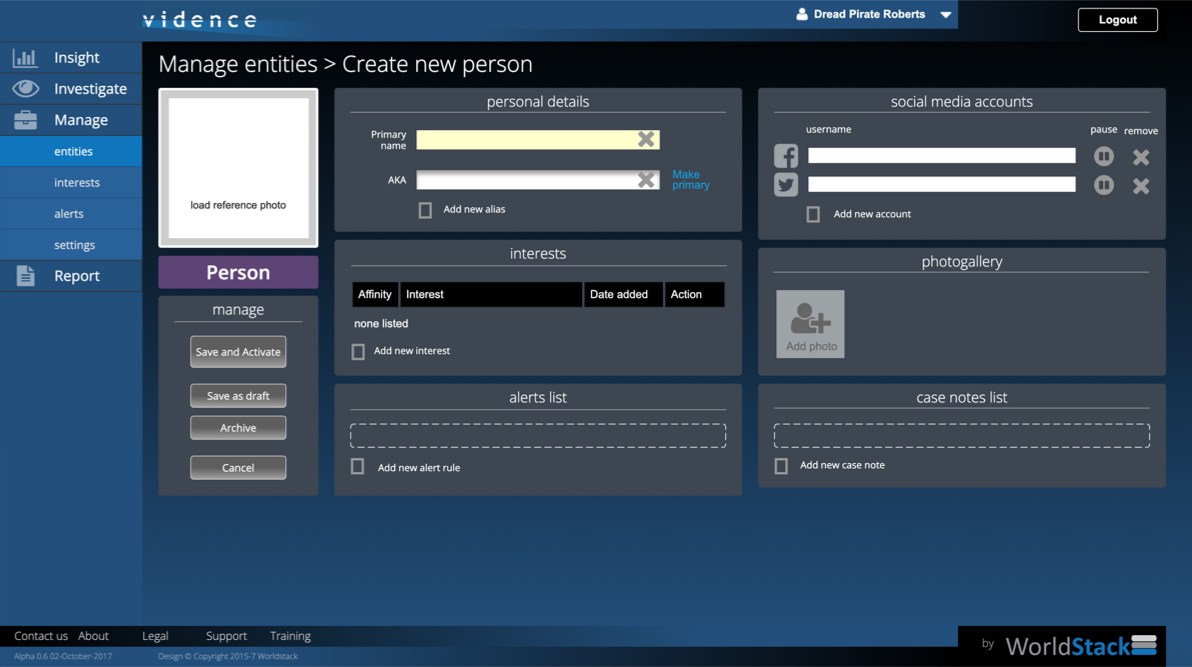Select the interests submenu item
The height and width of the screenshot is (667, 1192).
(x=71, y=183)
